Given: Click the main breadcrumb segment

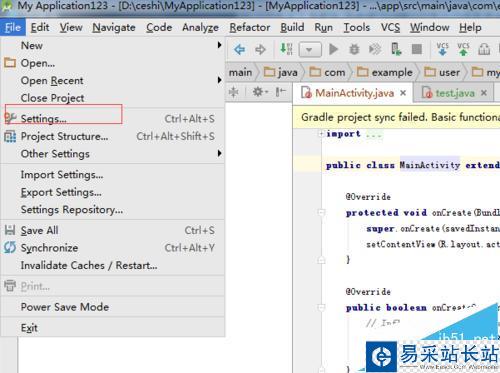Looking at the screenshot, I should 240,72.
